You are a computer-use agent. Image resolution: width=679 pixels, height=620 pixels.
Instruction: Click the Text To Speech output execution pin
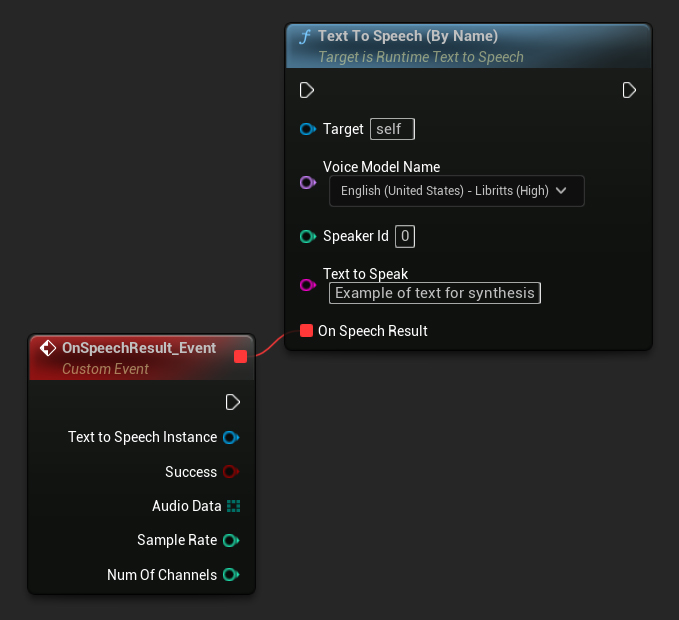click(629, 90)
